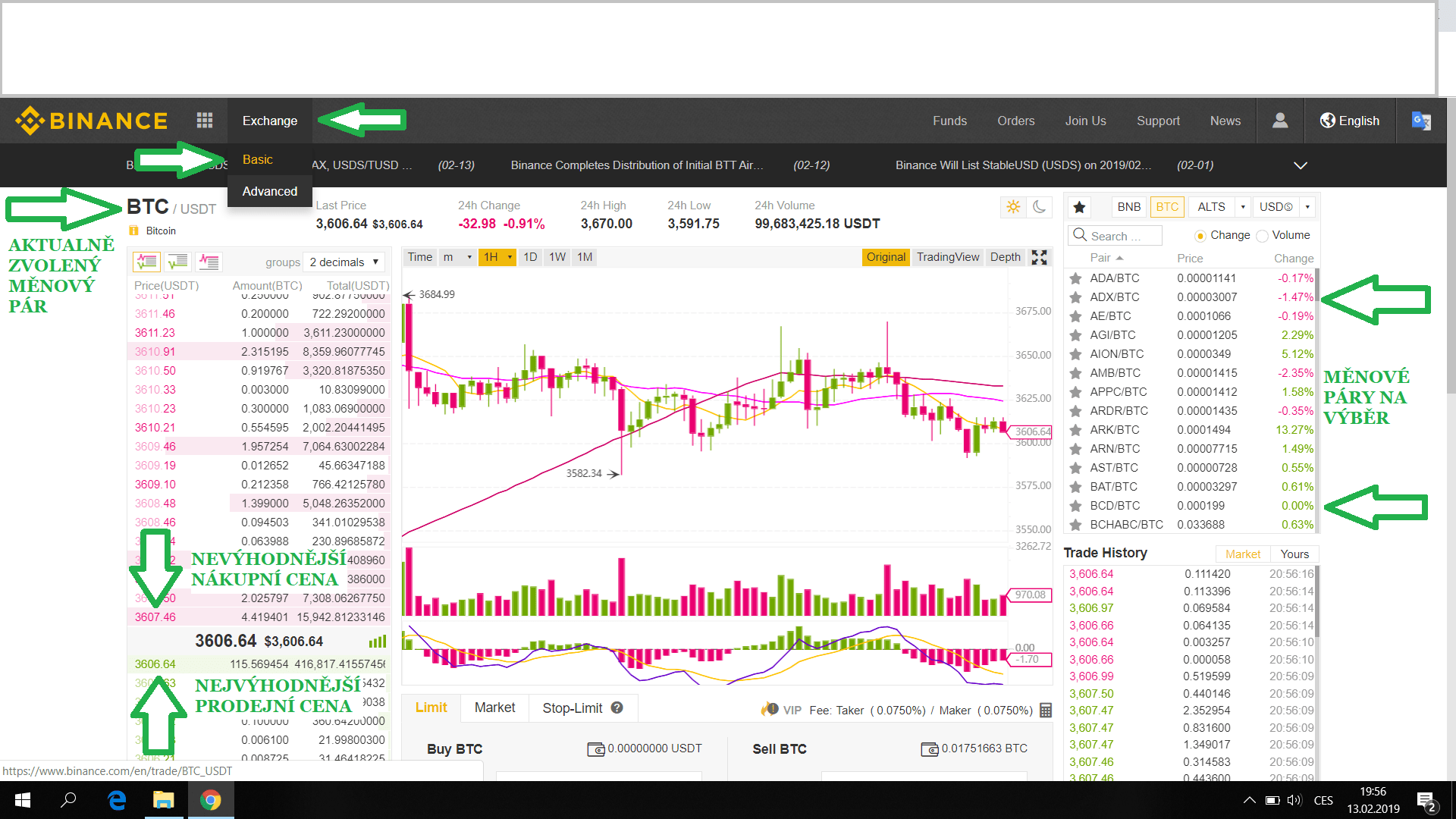
Task: Click the Stop-Limit help question icon
Action: pos(617,708)
